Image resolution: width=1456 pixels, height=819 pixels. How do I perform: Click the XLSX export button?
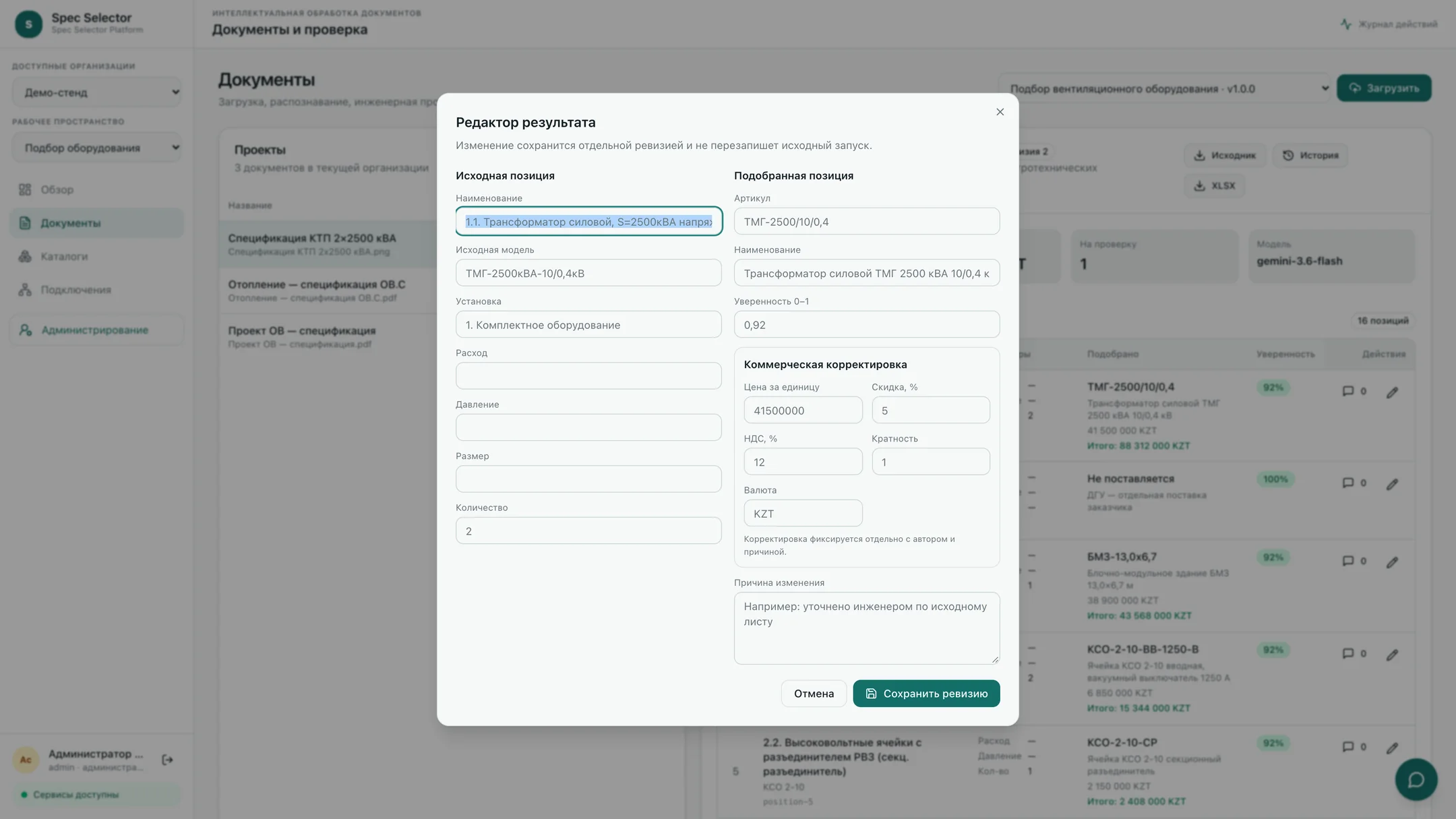pyautogui.click(x=1214, y=185)
